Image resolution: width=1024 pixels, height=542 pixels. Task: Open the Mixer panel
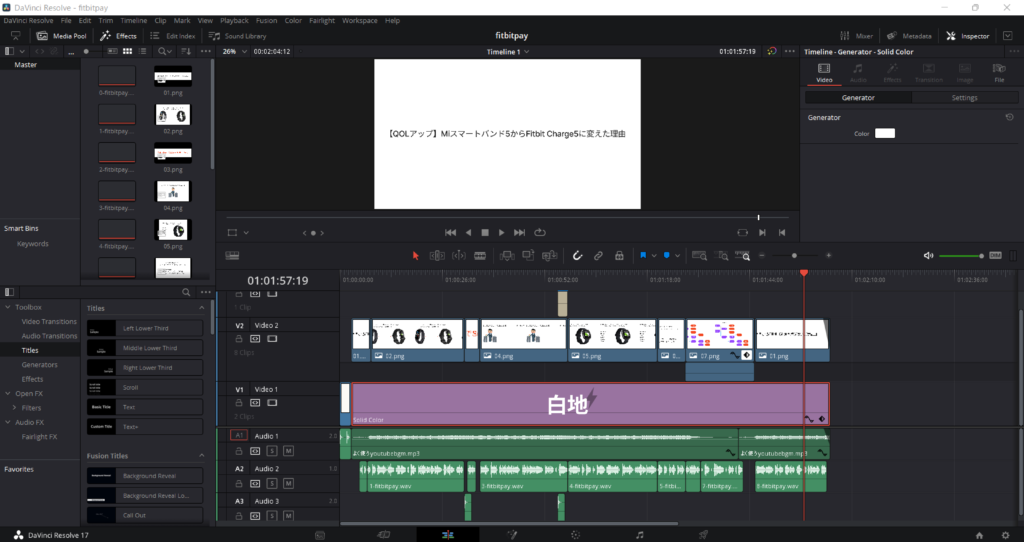[856, 36]
